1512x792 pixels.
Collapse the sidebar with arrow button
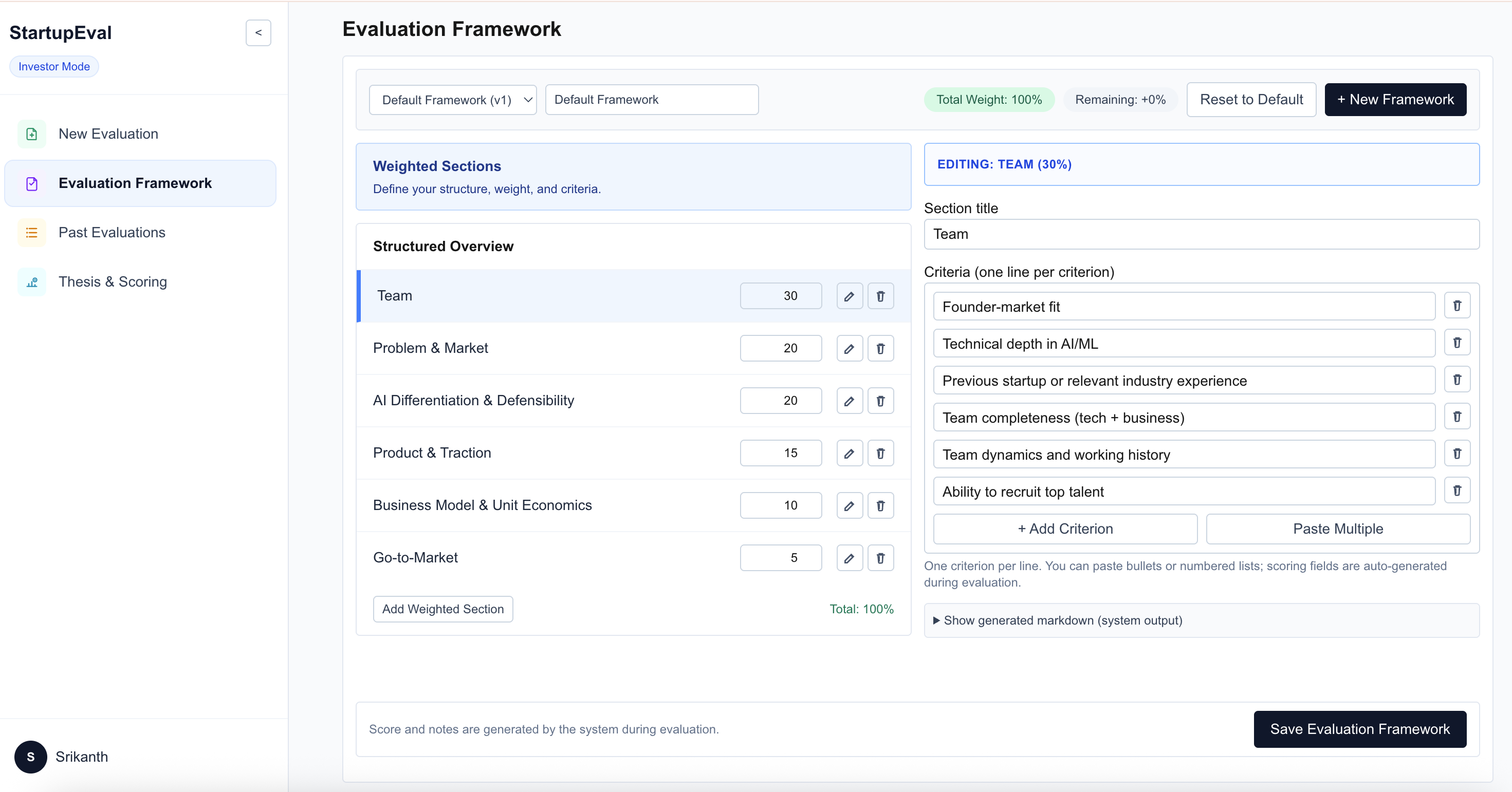259,33
